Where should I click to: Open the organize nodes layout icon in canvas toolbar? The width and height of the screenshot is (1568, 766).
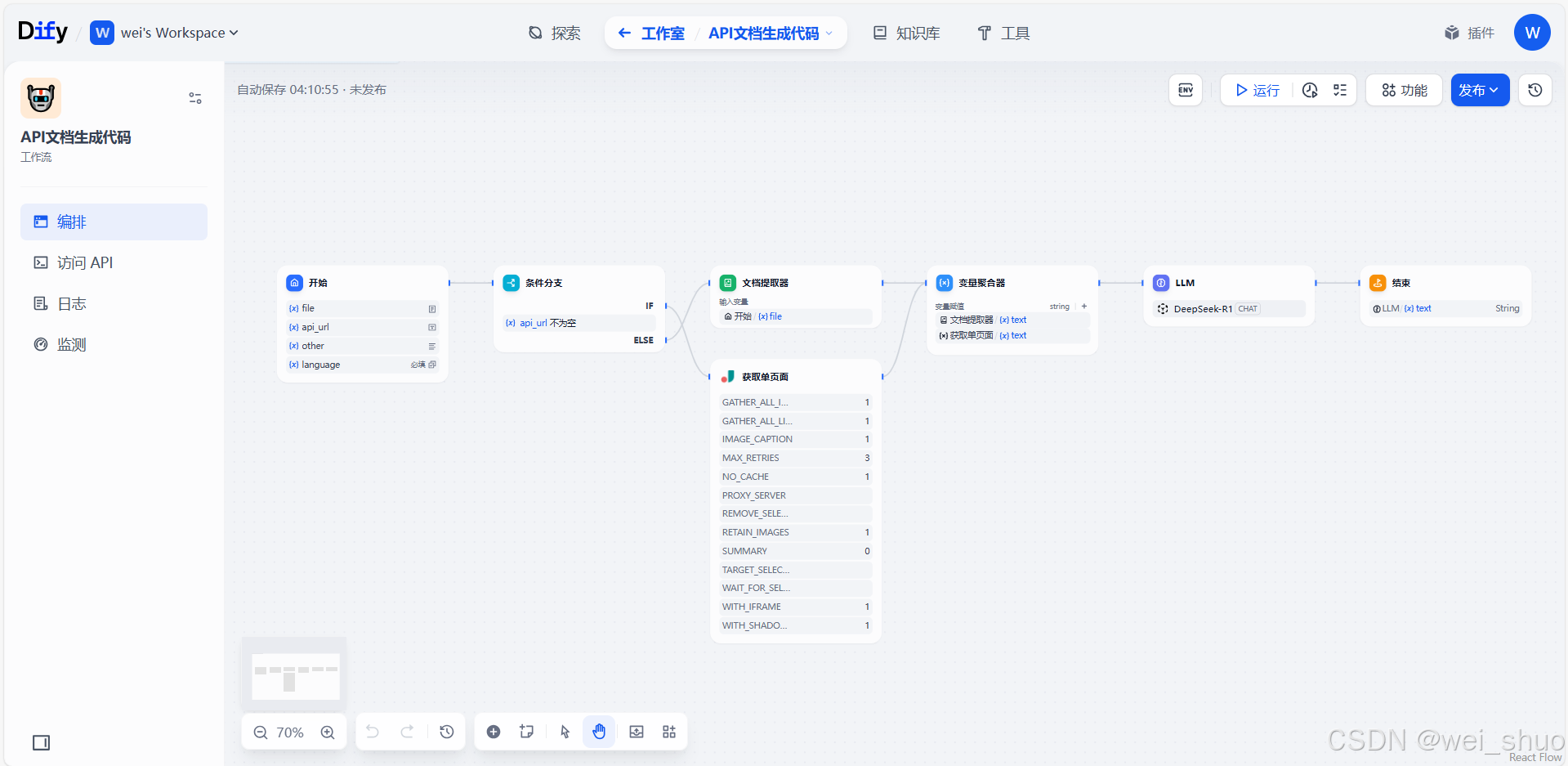(x=668, y=732)
